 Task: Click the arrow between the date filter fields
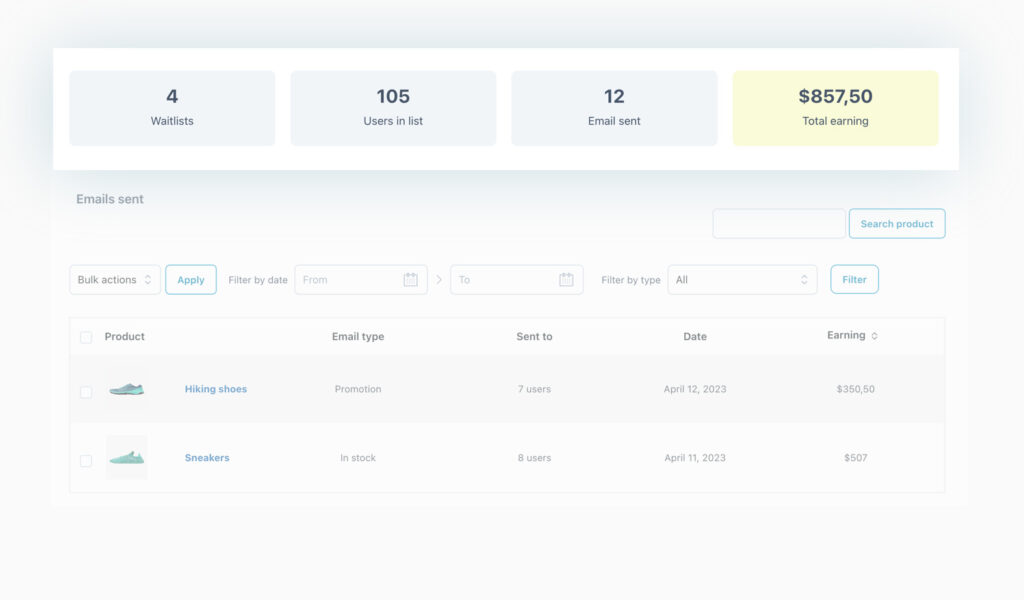coord(439,280)
